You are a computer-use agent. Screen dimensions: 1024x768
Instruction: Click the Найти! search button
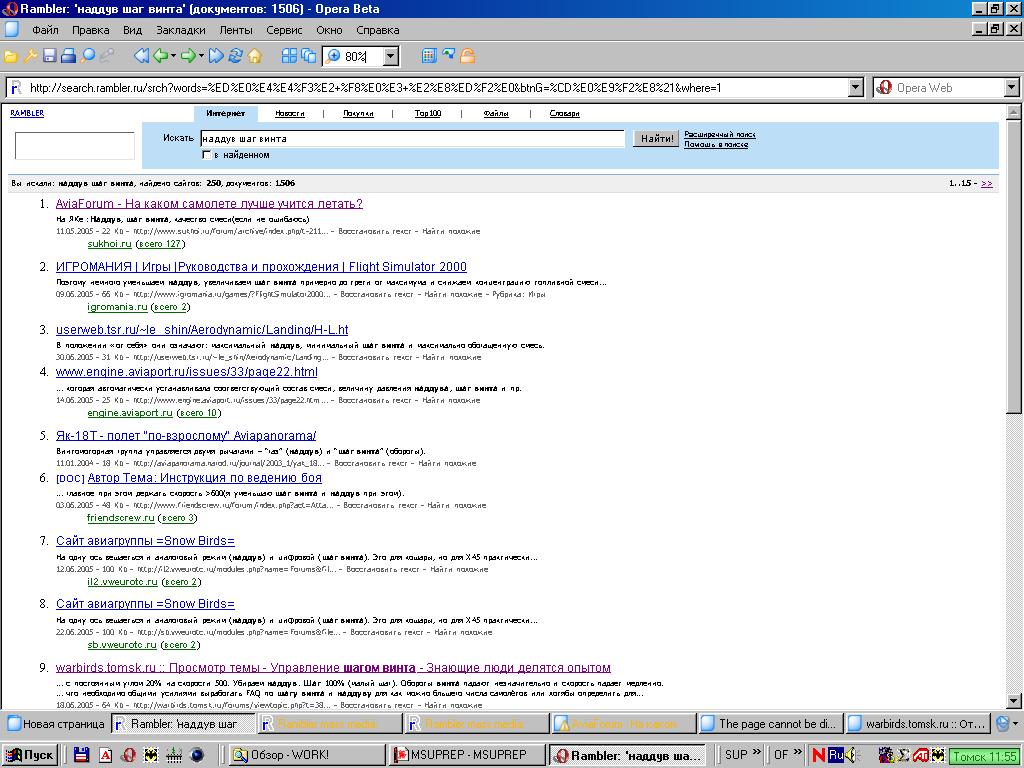click(x=656, y=138)
